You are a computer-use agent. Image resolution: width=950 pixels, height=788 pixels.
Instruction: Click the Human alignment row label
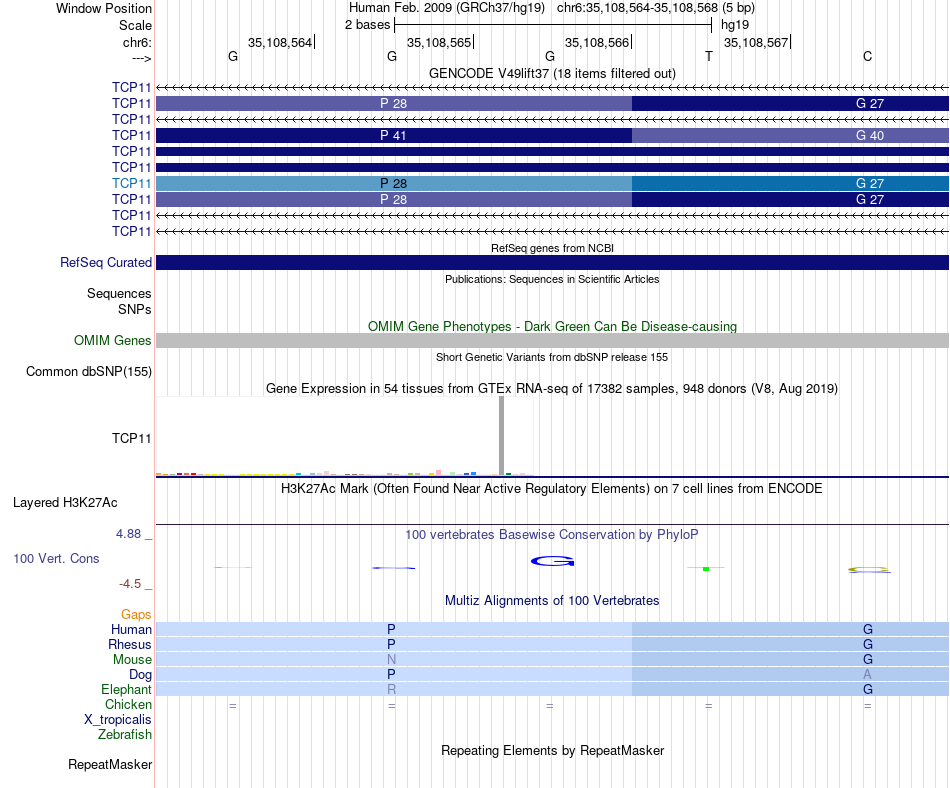click(x=131, y=629)
